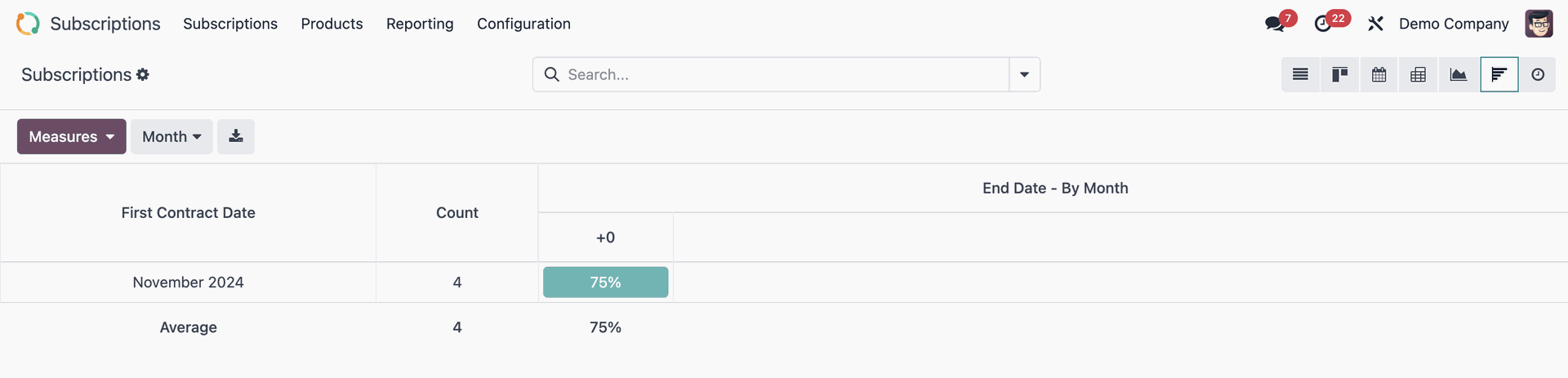
Task: Open the debug tools icon
Action: click(1375, 24)
